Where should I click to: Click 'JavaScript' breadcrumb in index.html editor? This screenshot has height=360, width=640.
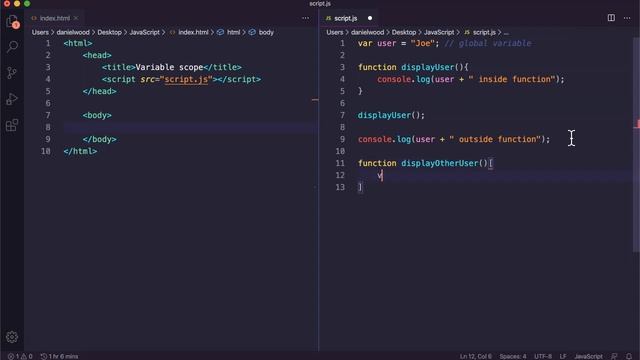coord(144,32)
